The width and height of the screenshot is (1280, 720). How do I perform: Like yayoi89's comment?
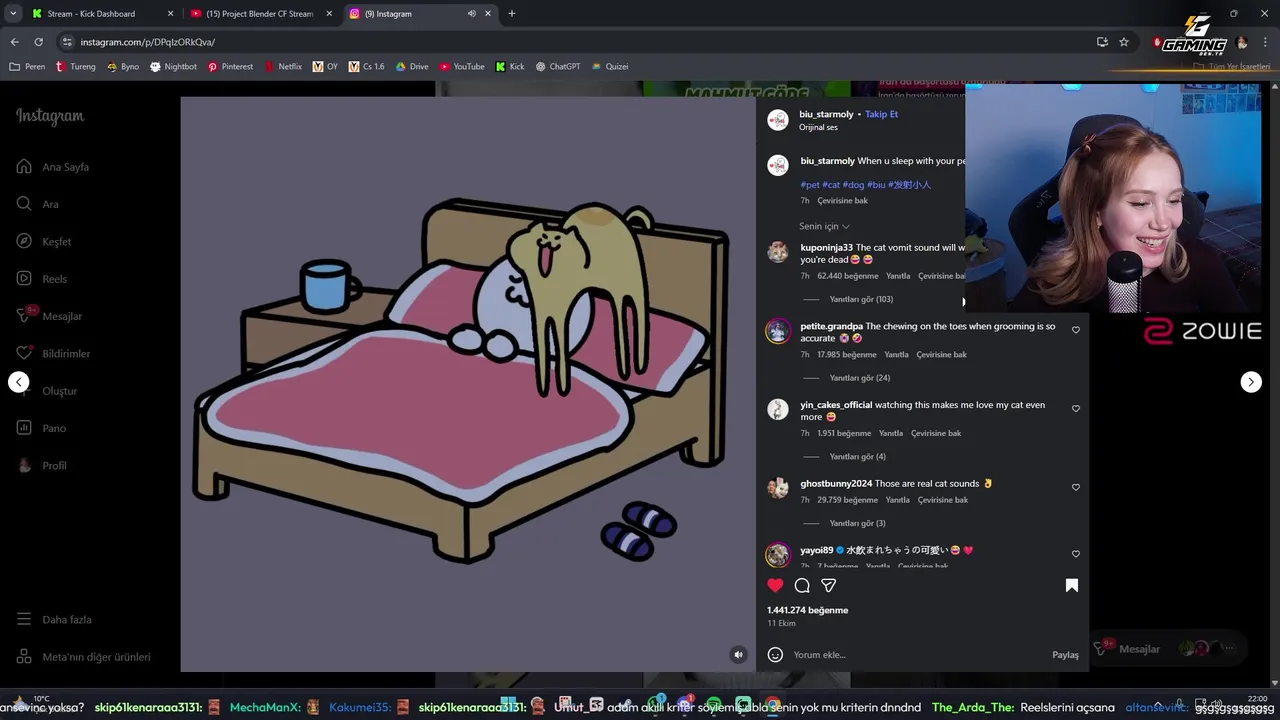click(1076, 554)
